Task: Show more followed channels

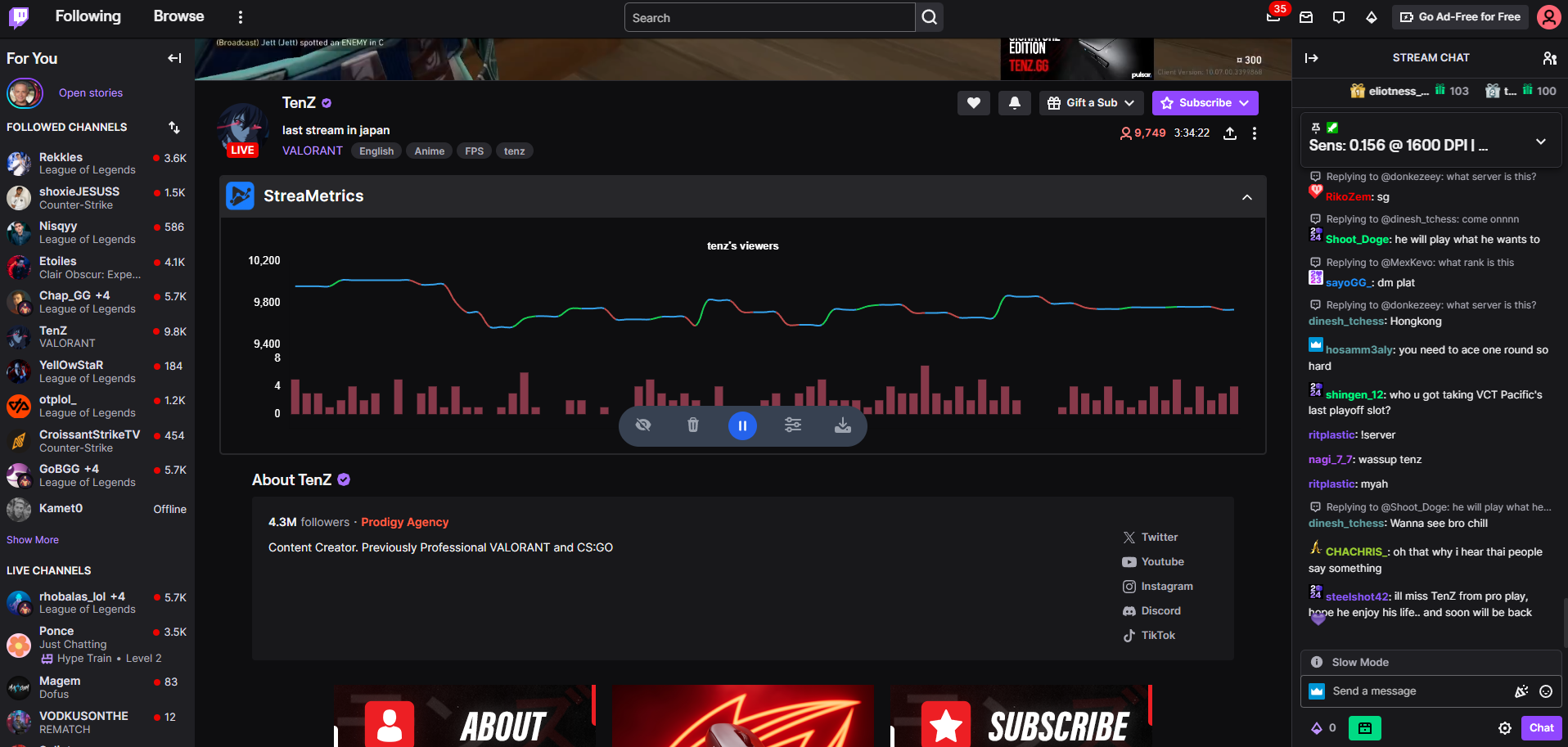Action: pos(33,540)
